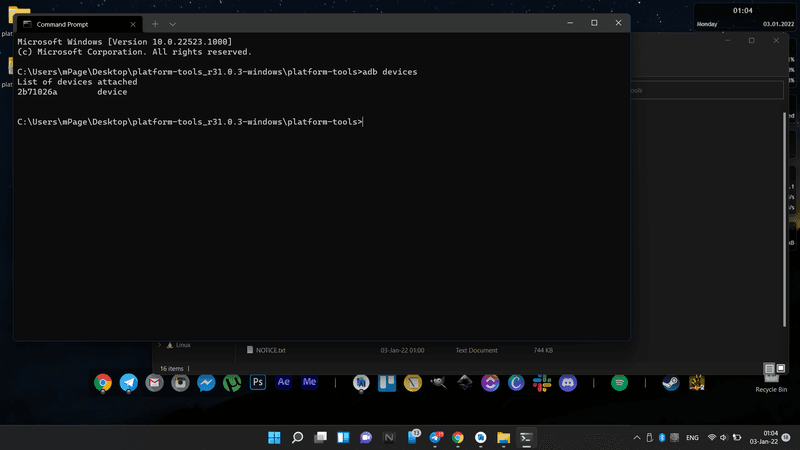This screenshot has height=450, width=800.
Task: Expand the Linux tree item in Explorer
Action: [x=160, y=345]
